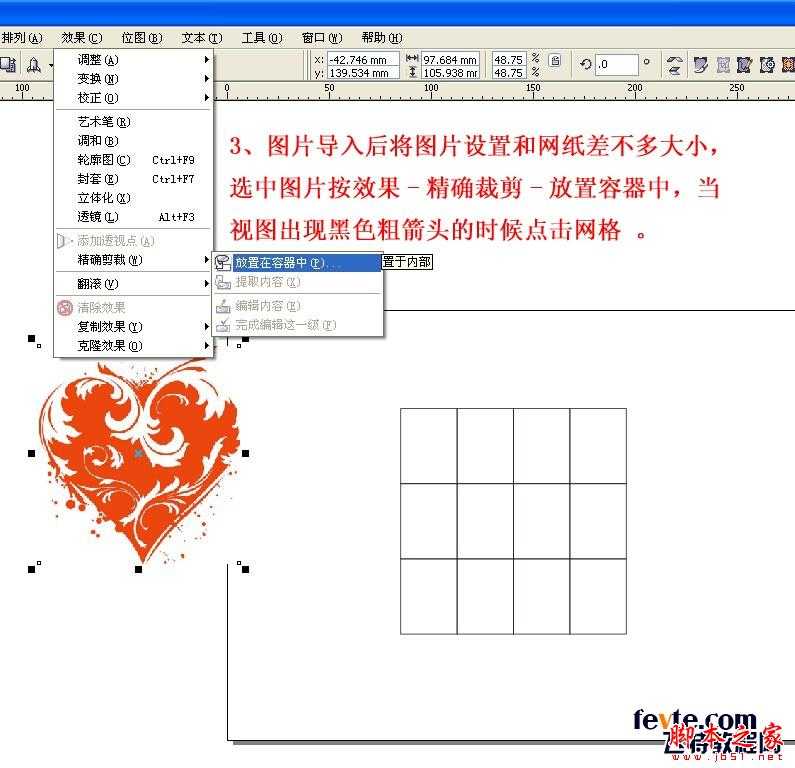Screen dimensions: 795x768
Task: Click the faded bitmap icon in property bar
Action: pyautogui.click(x=723, y=65)
